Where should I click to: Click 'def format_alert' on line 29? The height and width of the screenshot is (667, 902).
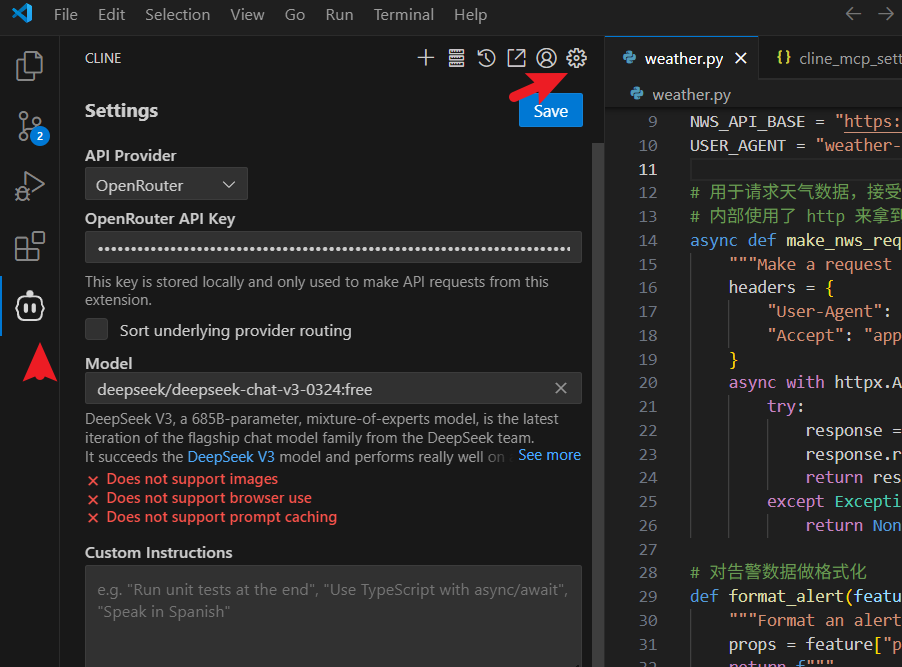767,596
